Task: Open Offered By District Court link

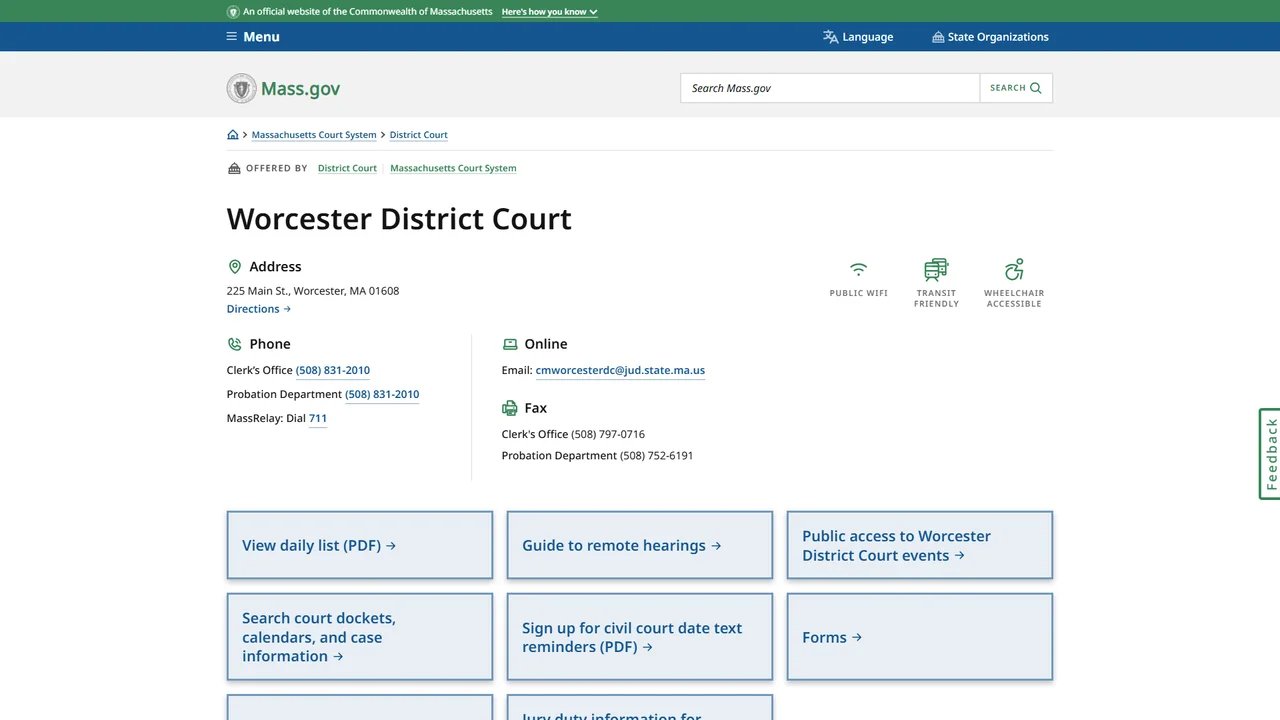Action: pyautogui.click(x=347, y=168)
